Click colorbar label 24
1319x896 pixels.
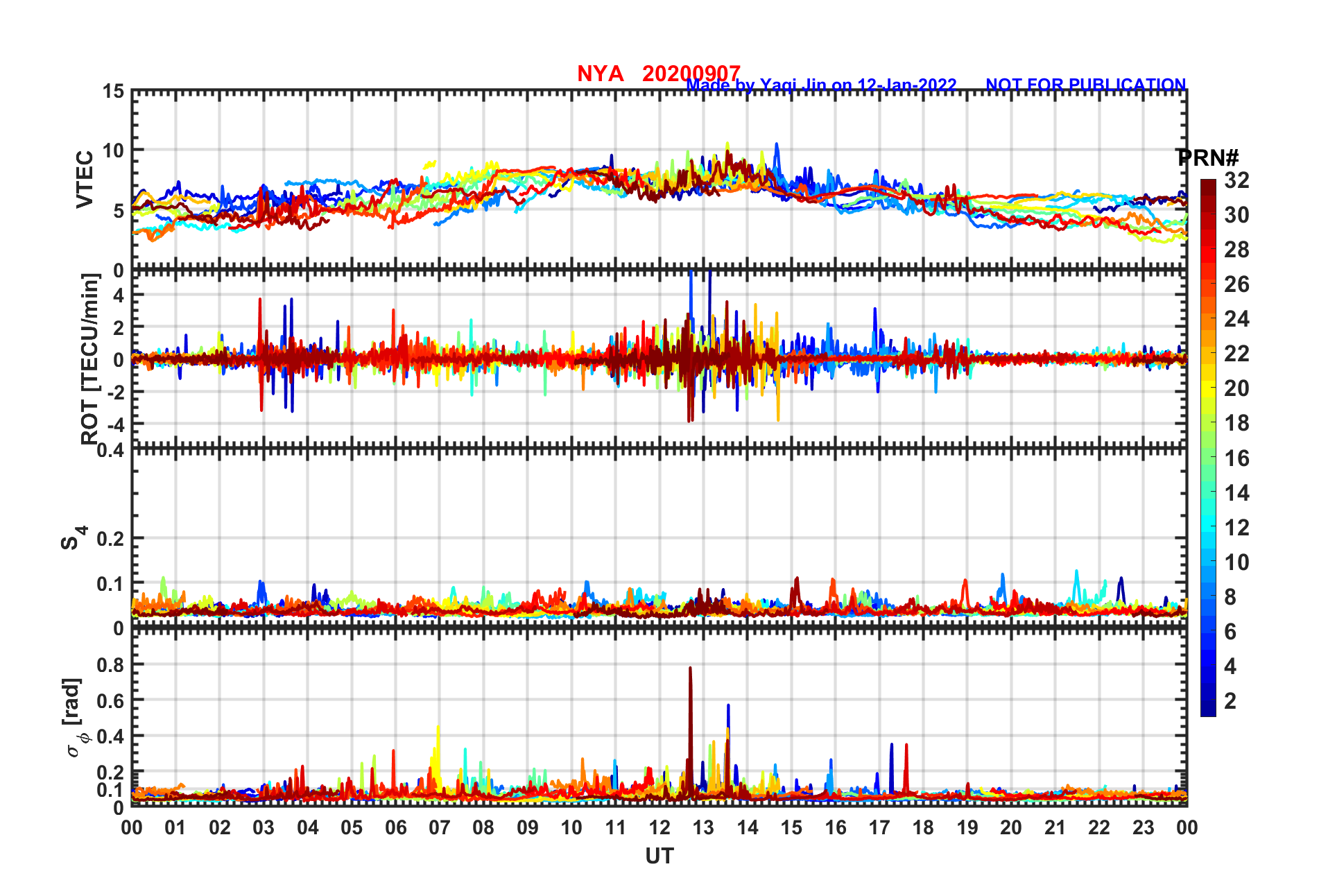(x=1236, y=319)
